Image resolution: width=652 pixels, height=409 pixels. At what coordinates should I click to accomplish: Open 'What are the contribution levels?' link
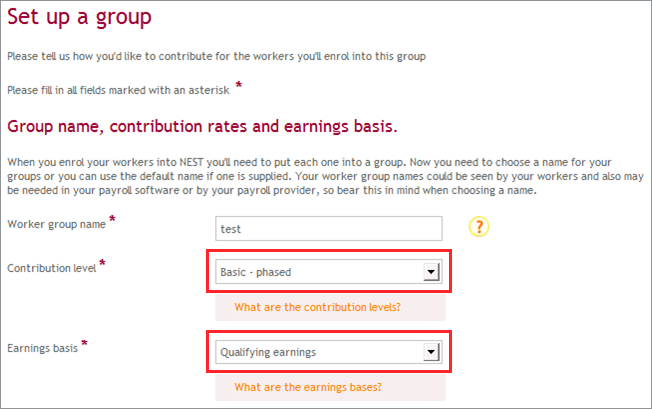point(317,307)
